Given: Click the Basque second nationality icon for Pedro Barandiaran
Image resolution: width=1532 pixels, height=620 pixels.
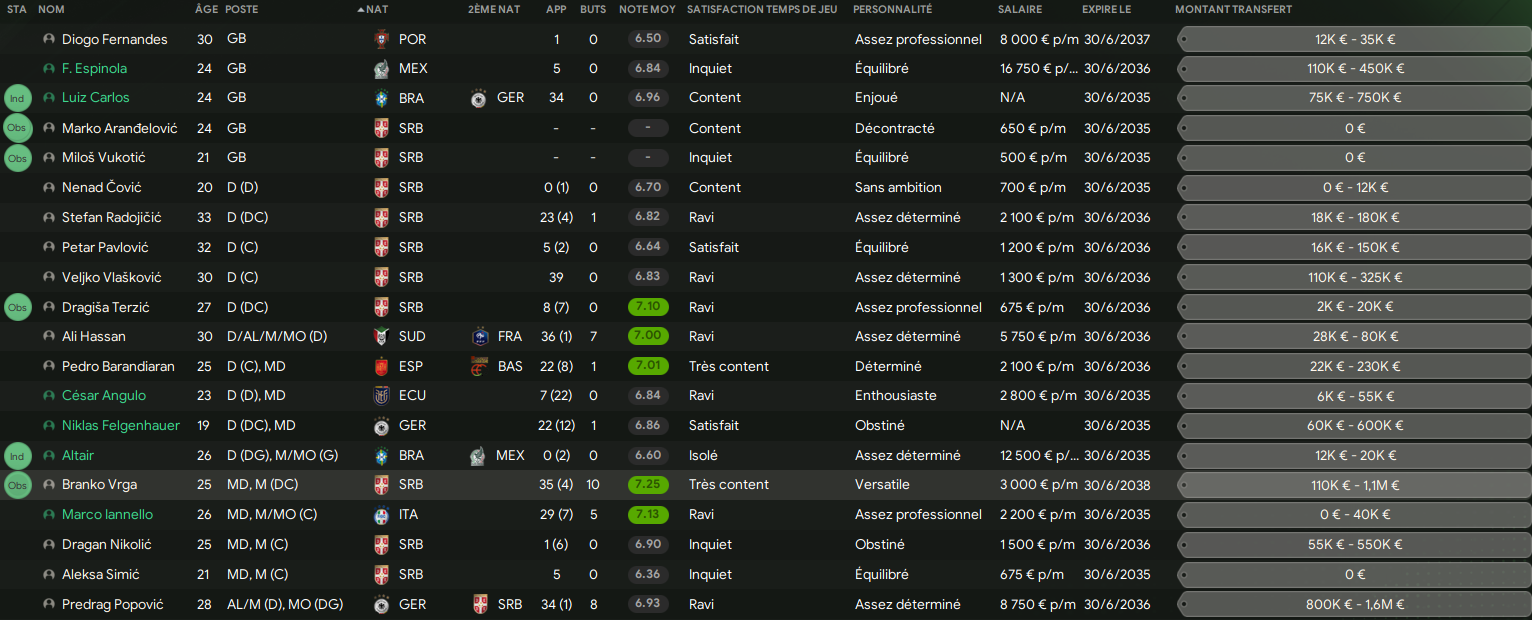Looking at the screenshot, I should tap(479, 366).
